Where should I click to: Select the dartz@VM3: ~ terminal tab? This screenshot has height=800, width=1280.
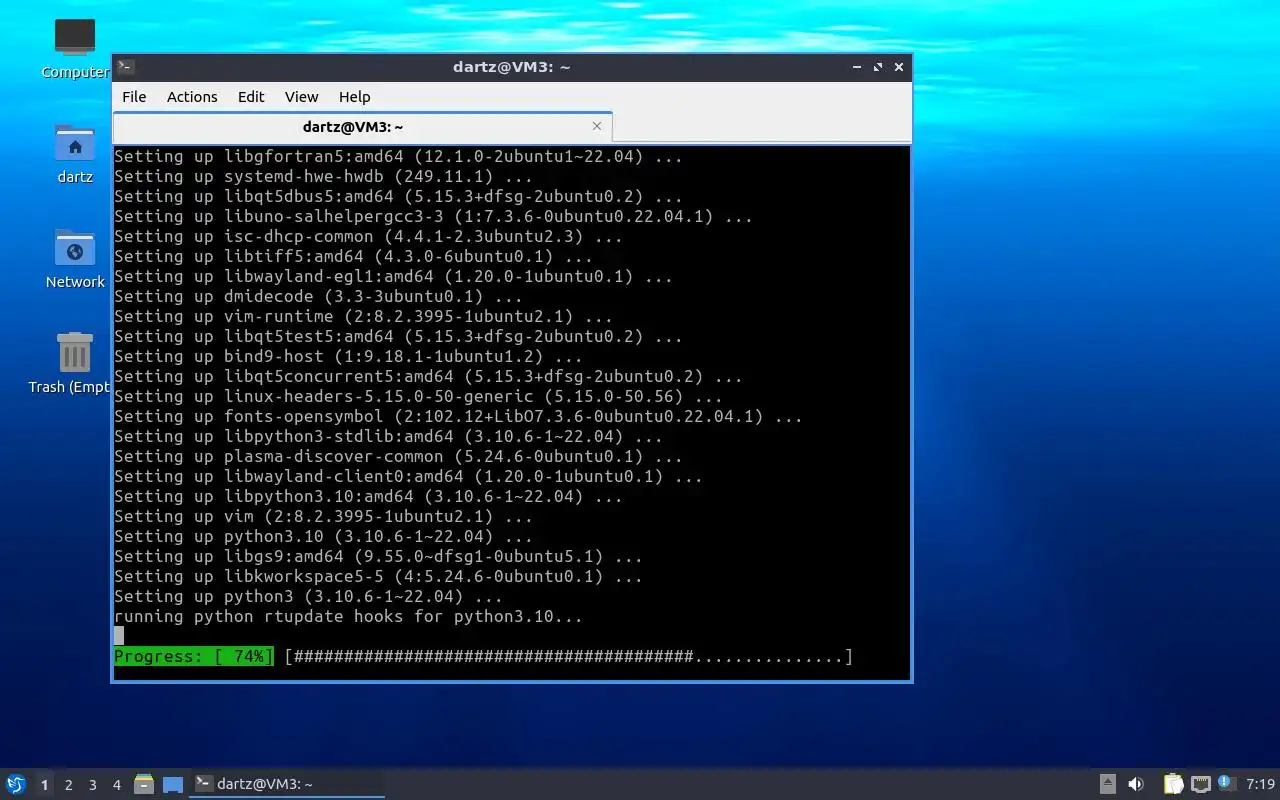tap(362, 127)
